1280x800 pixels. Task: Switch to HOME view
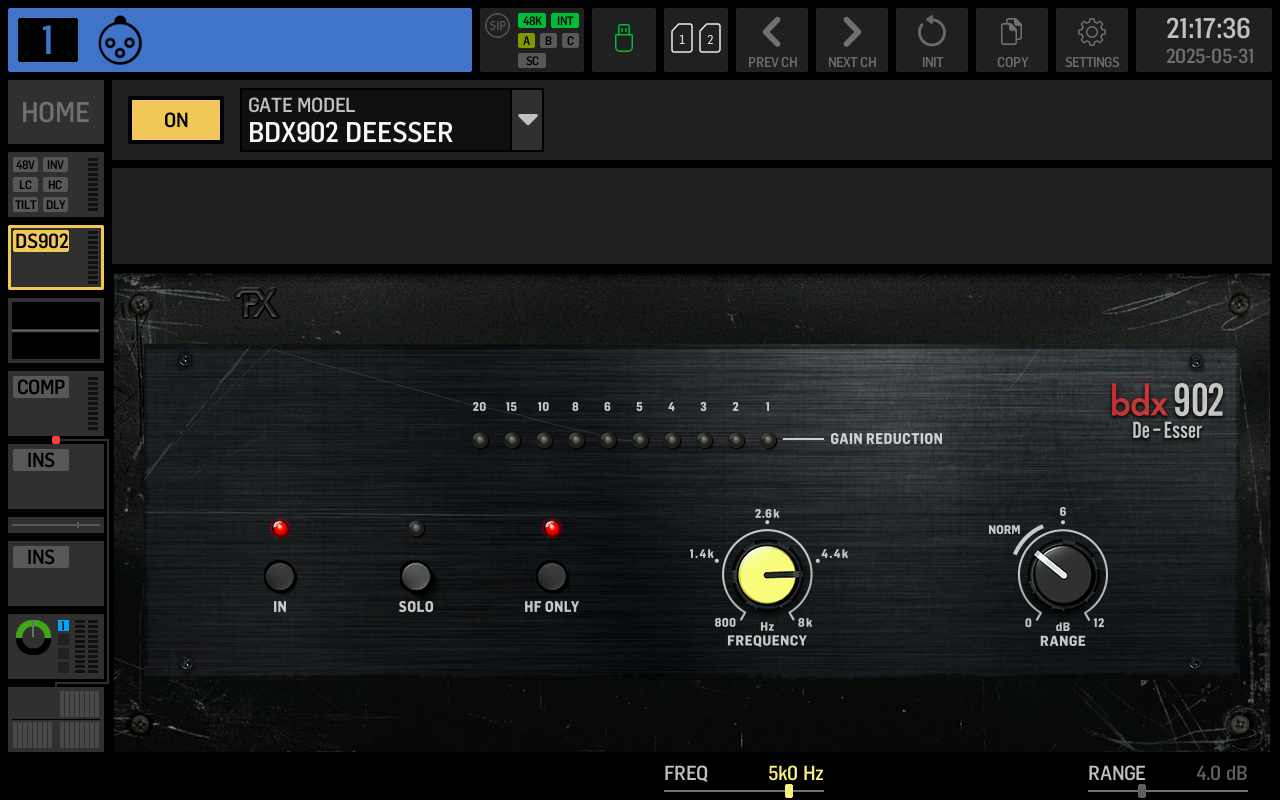click(x=55, y=111)
